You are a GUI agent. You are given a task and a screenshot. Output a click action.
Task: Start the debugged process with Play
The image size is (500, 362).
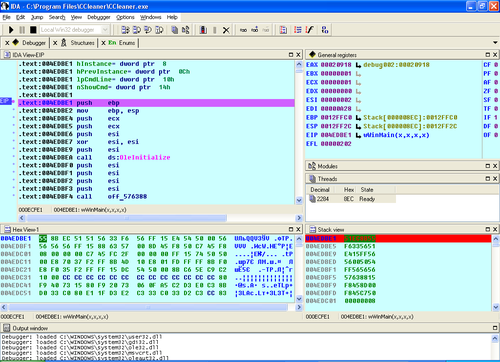(11, 30)
